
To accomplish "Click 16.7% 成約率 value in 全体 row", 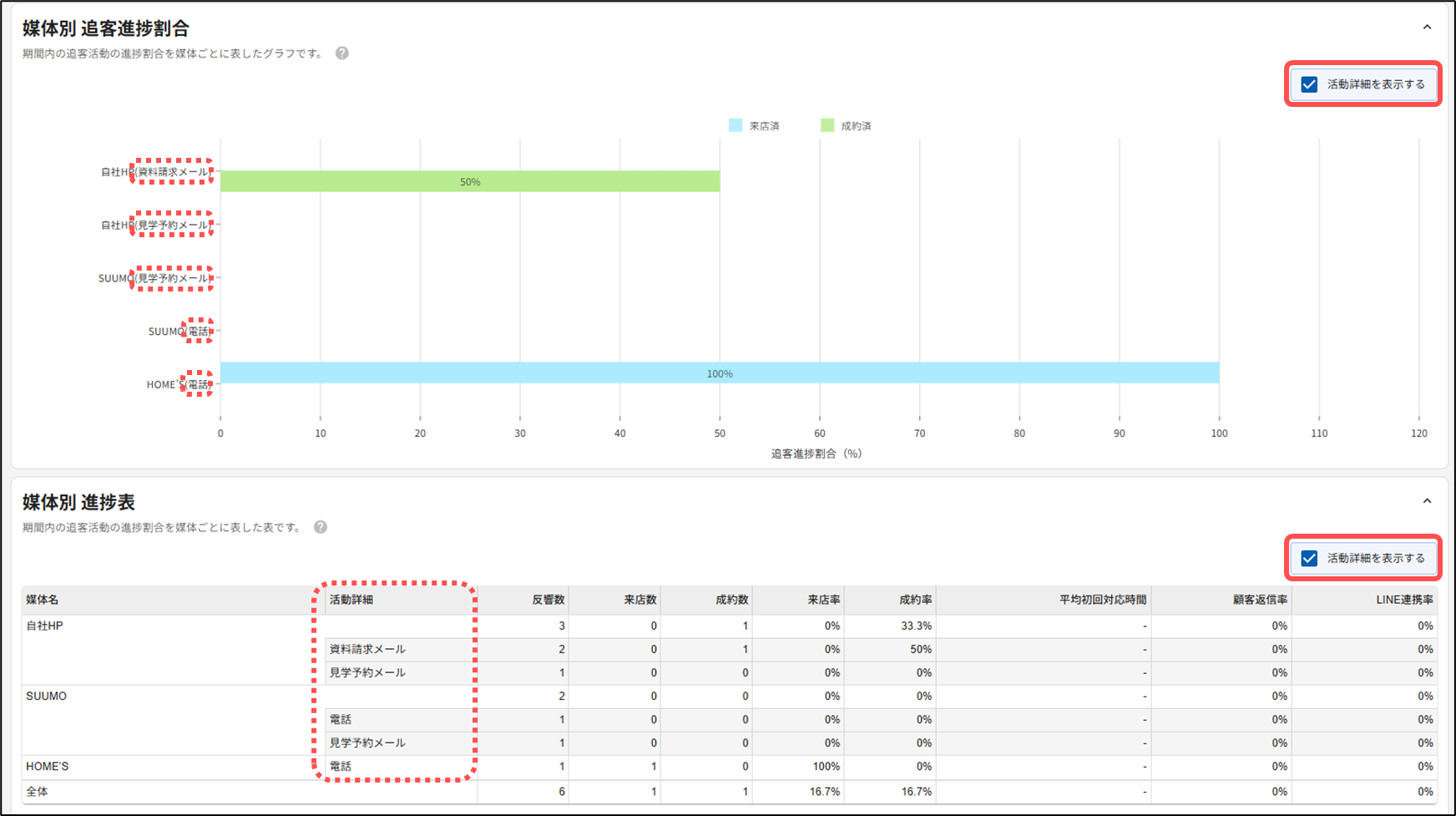I will coord(917,791).
